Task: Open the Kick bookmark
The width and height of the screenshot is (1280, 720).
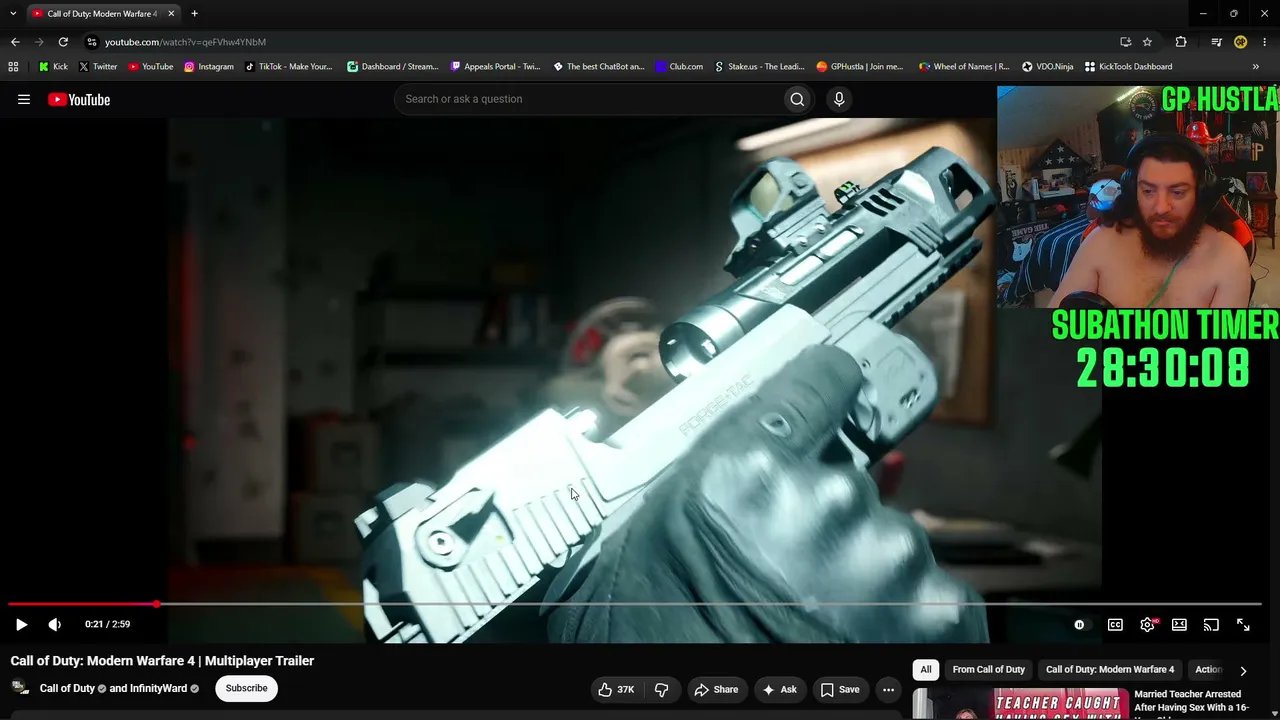Action: pos(53,67)
